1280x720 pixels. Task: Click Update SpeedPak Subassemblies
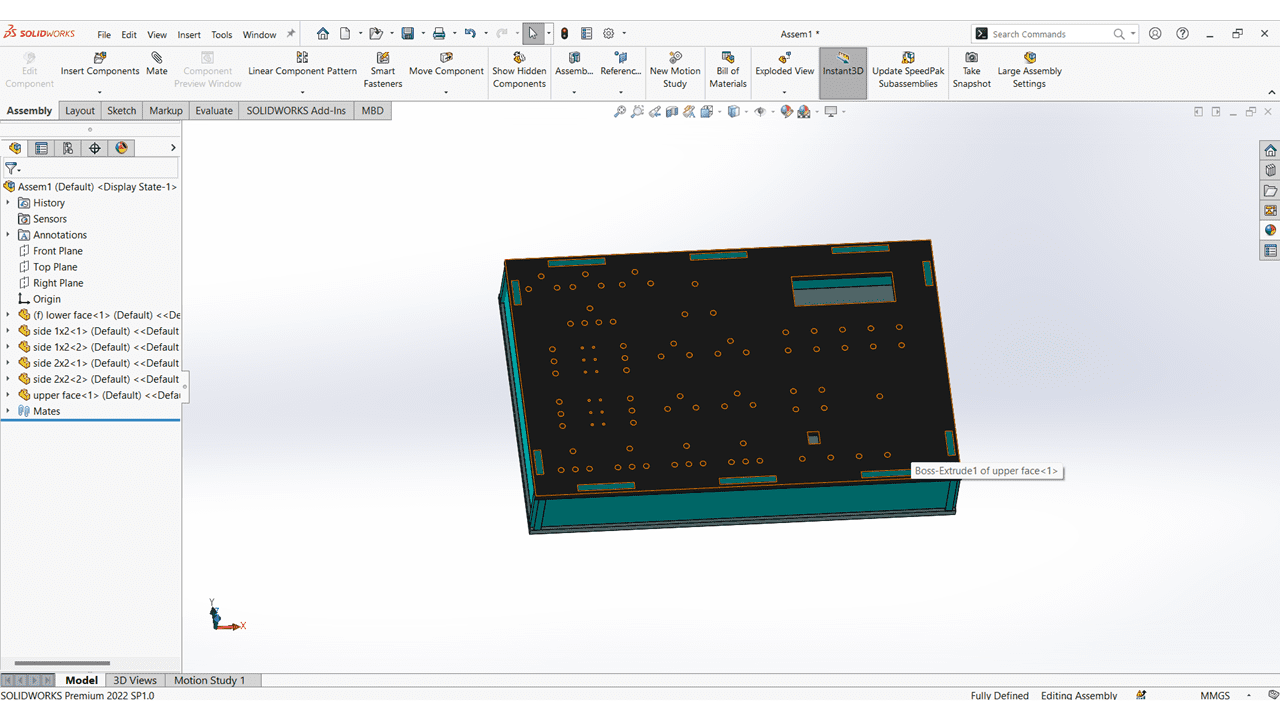(908, 70)
